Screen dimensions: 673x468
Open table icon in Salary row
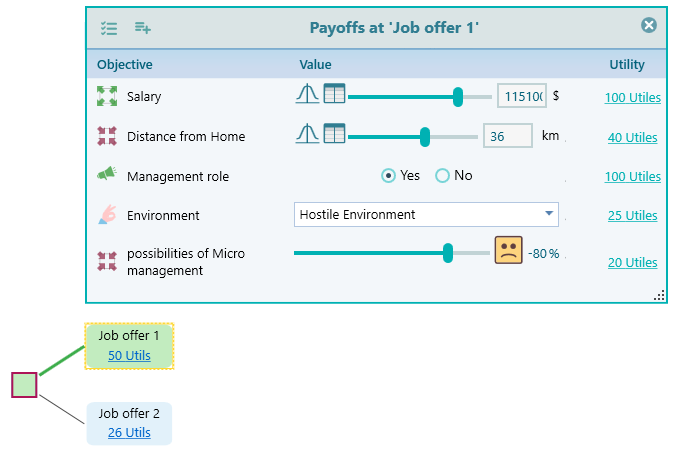click(334, 95)
